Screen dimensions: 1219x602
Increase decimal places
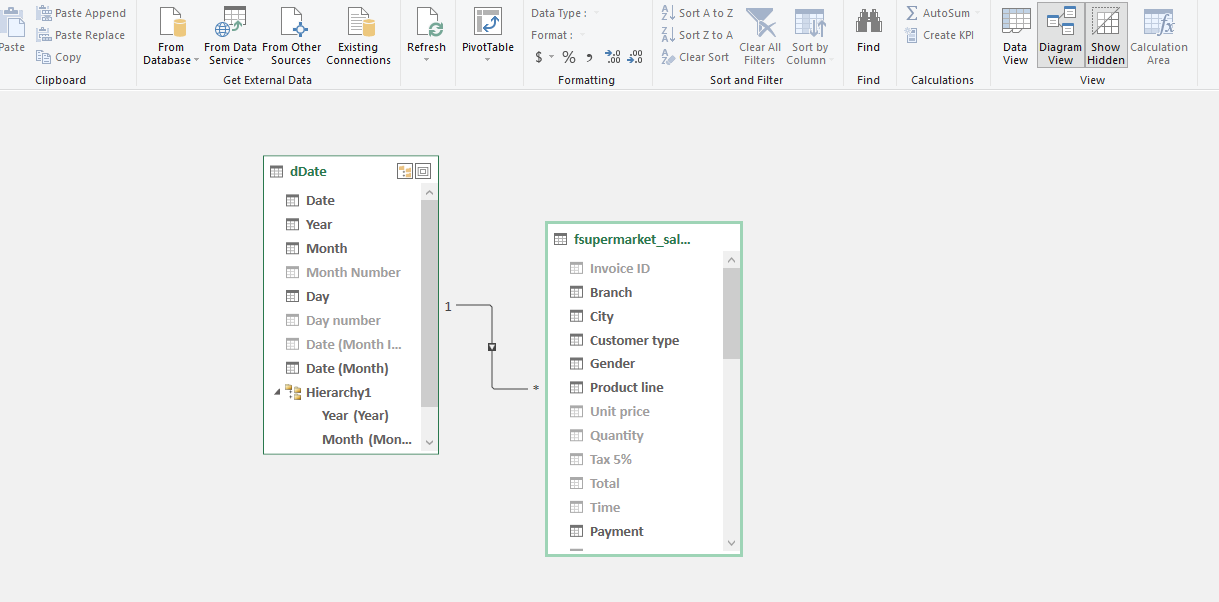[x=612, y=57]
